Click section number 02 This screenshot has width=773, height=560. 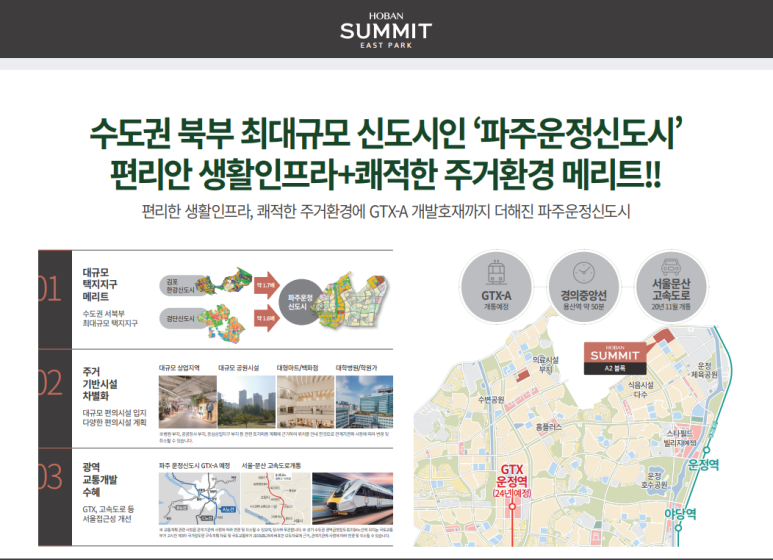pos(50,383)
